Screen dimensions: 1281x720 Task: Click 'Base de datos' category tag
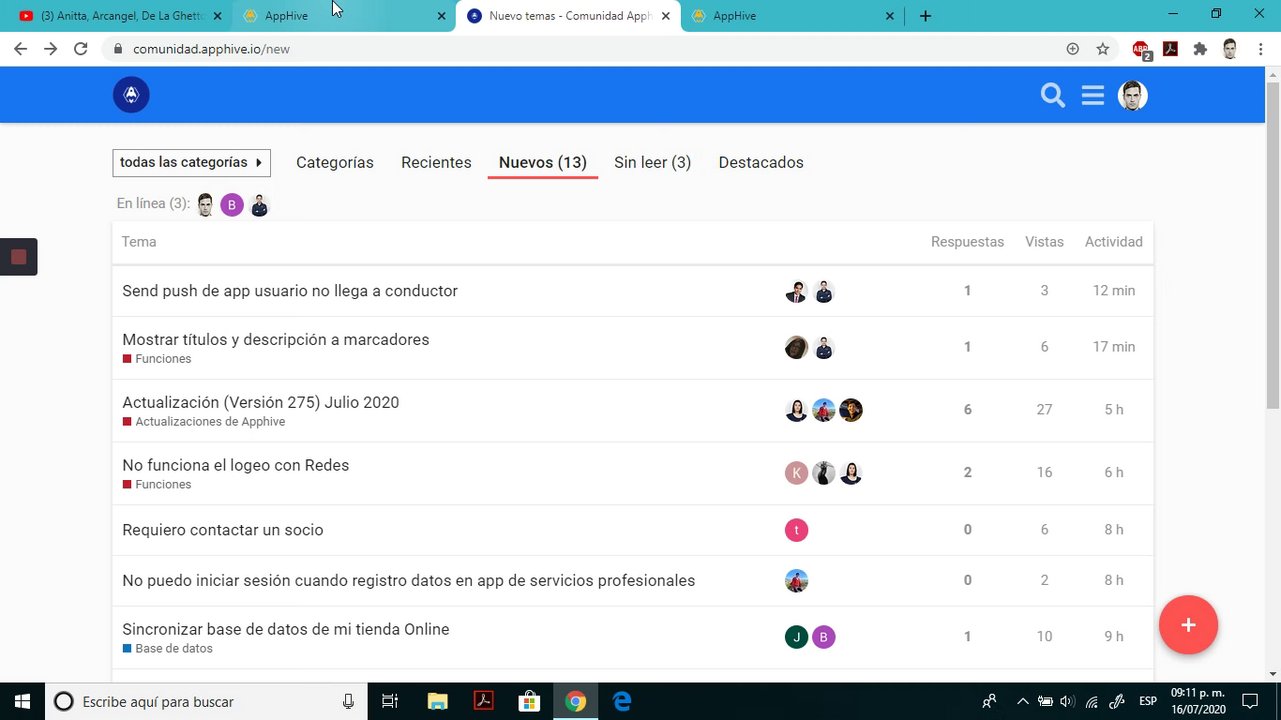[x=168, y=649]
